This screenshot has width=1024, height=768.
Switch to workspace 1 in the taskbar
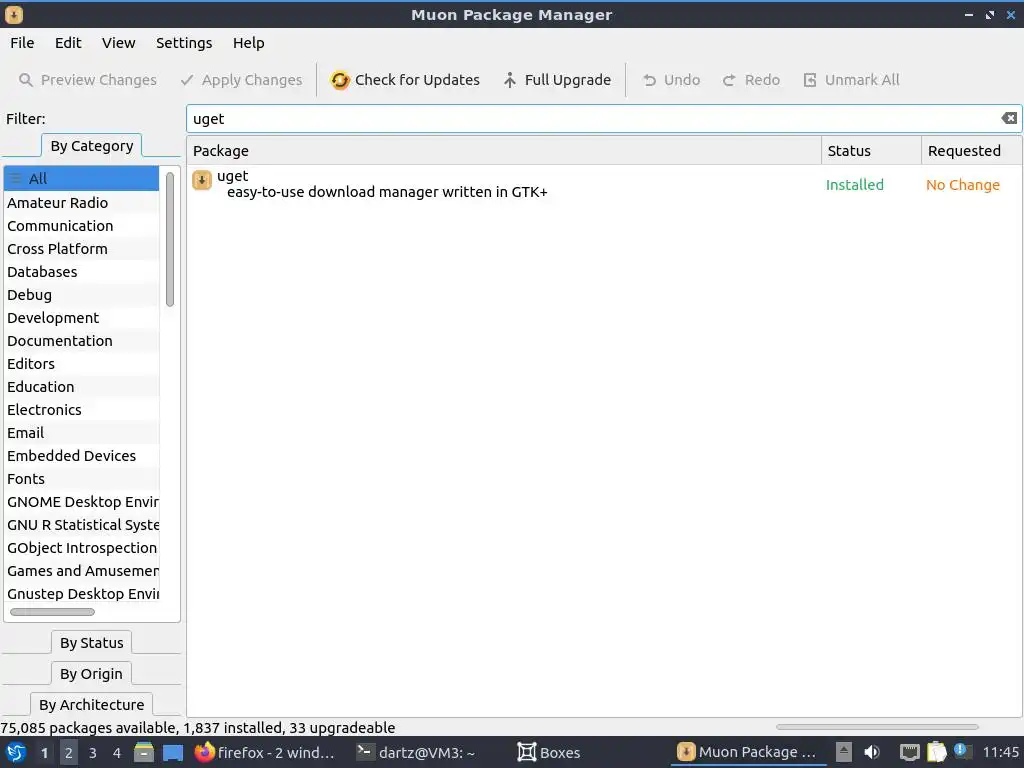[44, 753]
